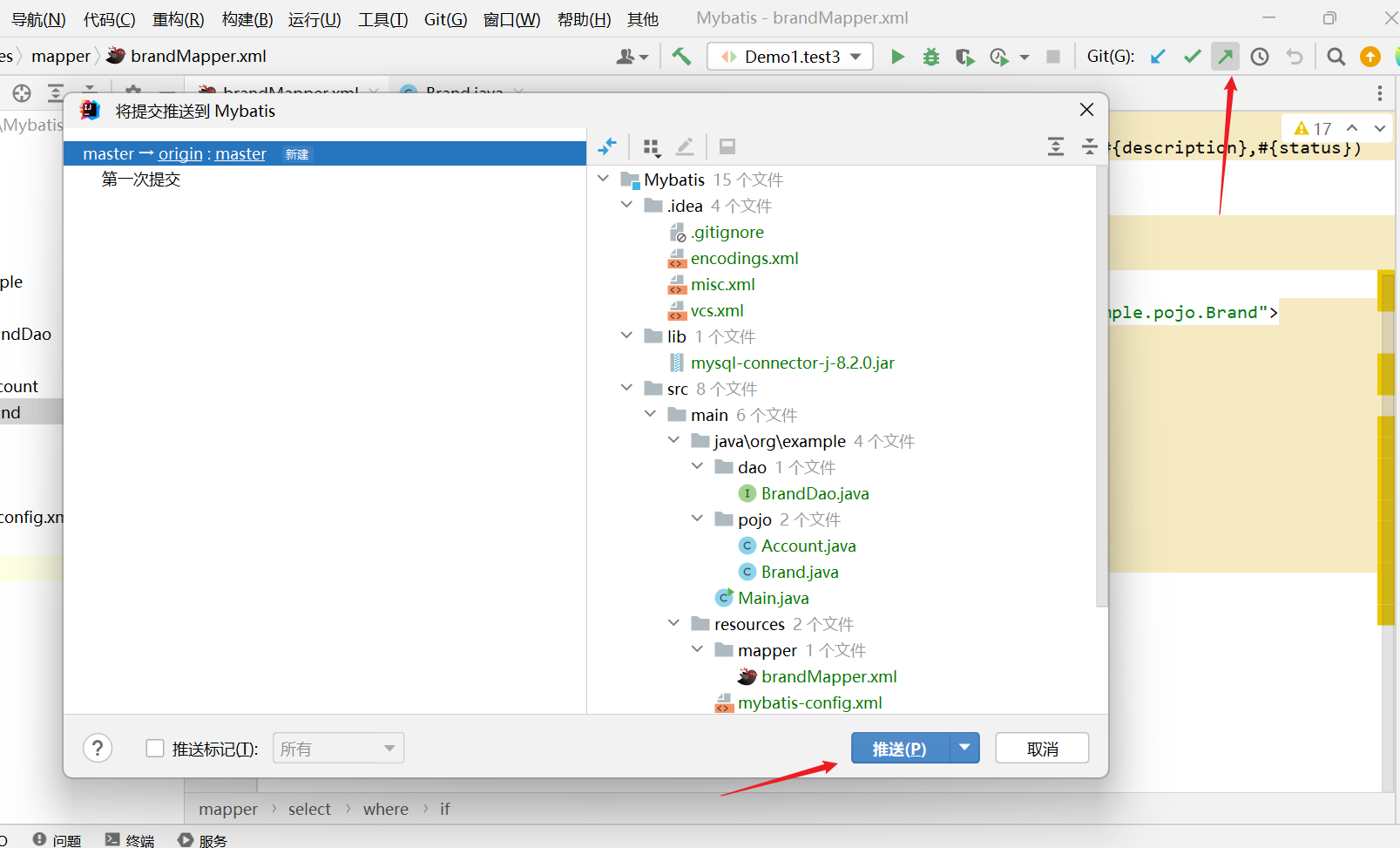Click the show diff icon in push dialog
This screenshot has height=848, width=1400.
pos(607,146)
